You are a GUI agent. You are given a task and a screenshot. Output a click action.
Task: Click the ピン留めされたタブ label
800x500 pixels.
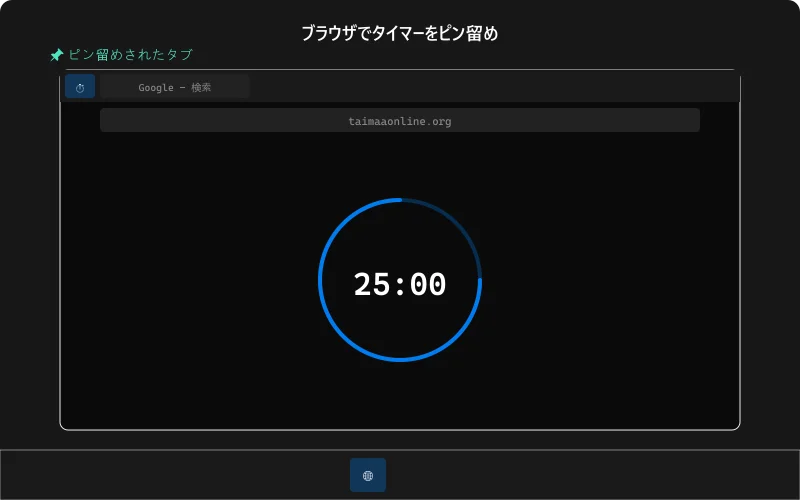point(131,55)
